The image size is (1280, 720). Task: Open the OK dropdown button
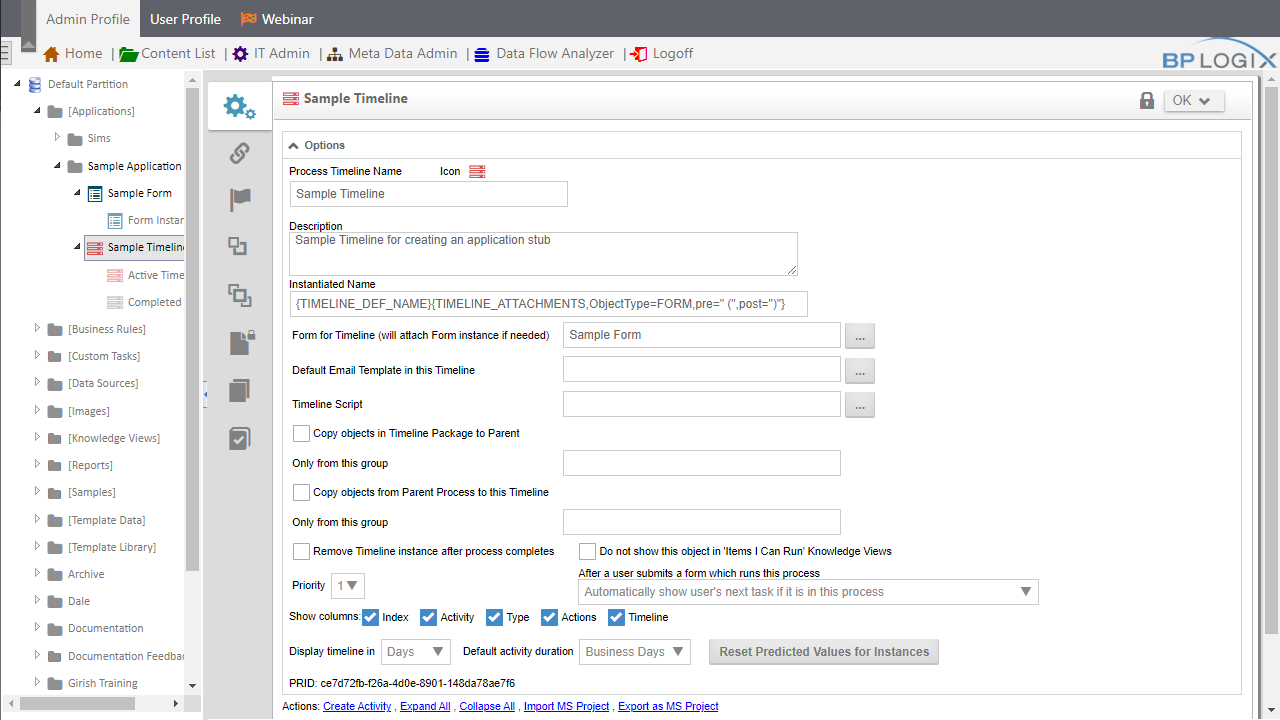pos(1194,100)
